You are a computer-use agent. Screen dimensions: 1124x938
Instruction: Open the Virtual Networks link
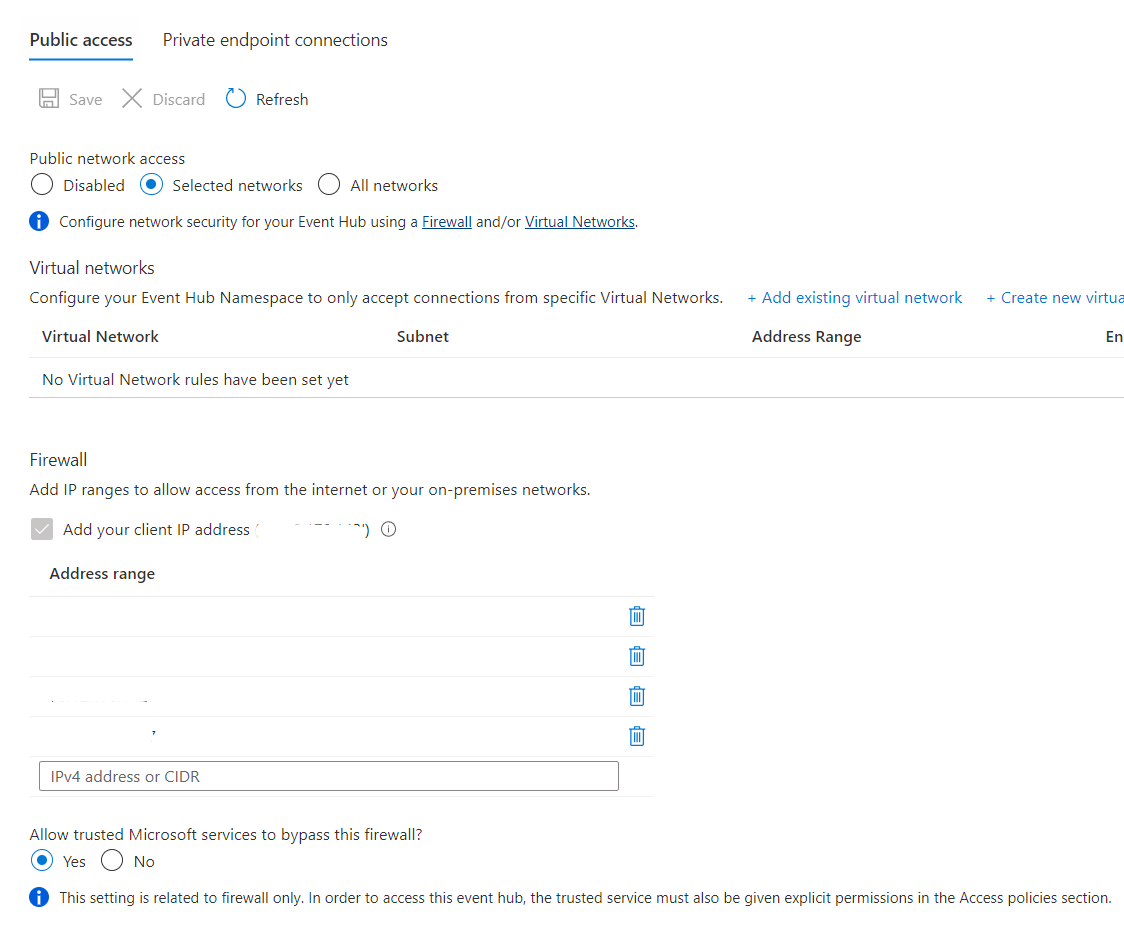click(x=579, y=221)
